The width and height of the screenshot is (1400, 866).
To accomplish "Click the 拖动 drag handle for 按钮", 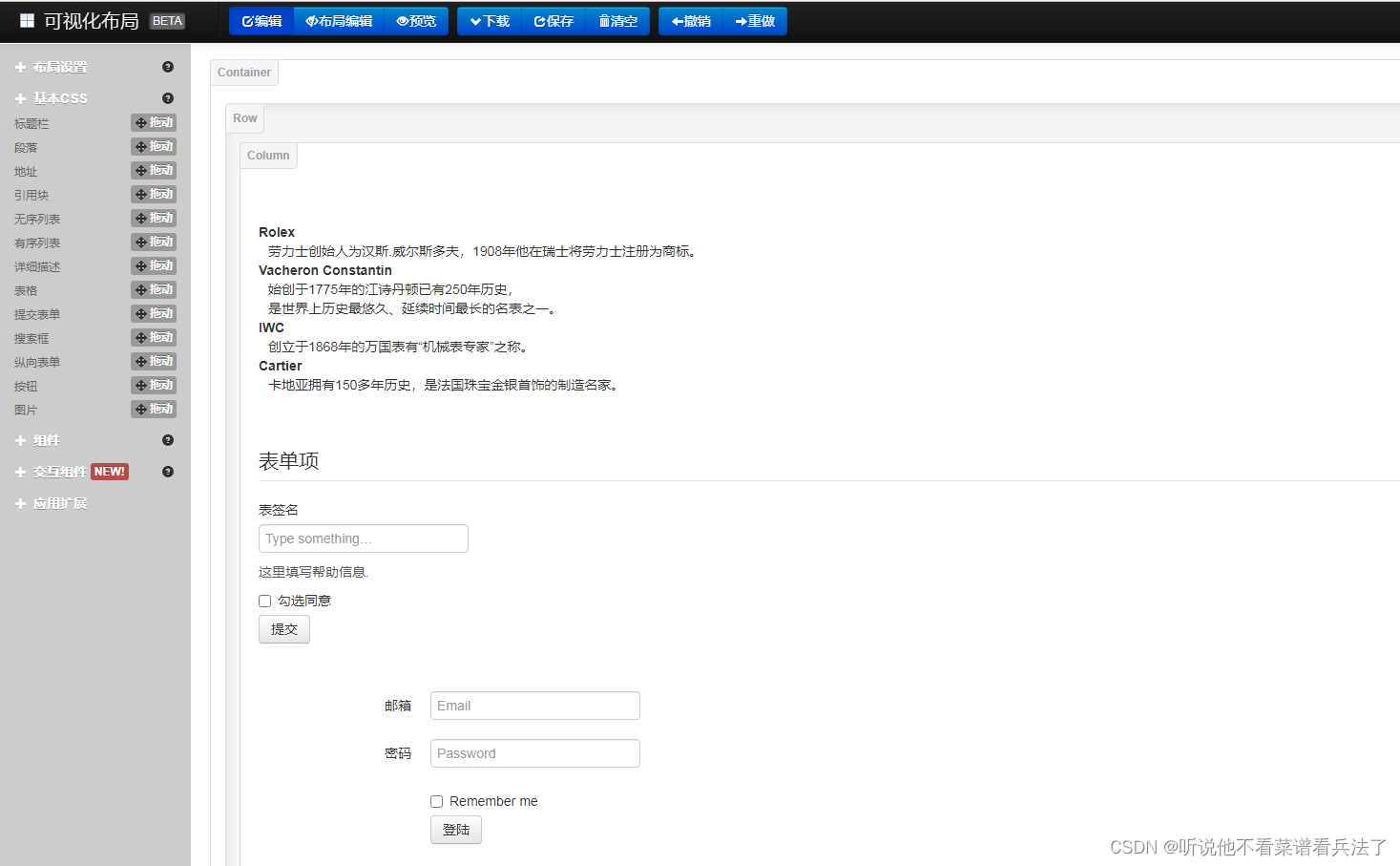I will (154, 385).
